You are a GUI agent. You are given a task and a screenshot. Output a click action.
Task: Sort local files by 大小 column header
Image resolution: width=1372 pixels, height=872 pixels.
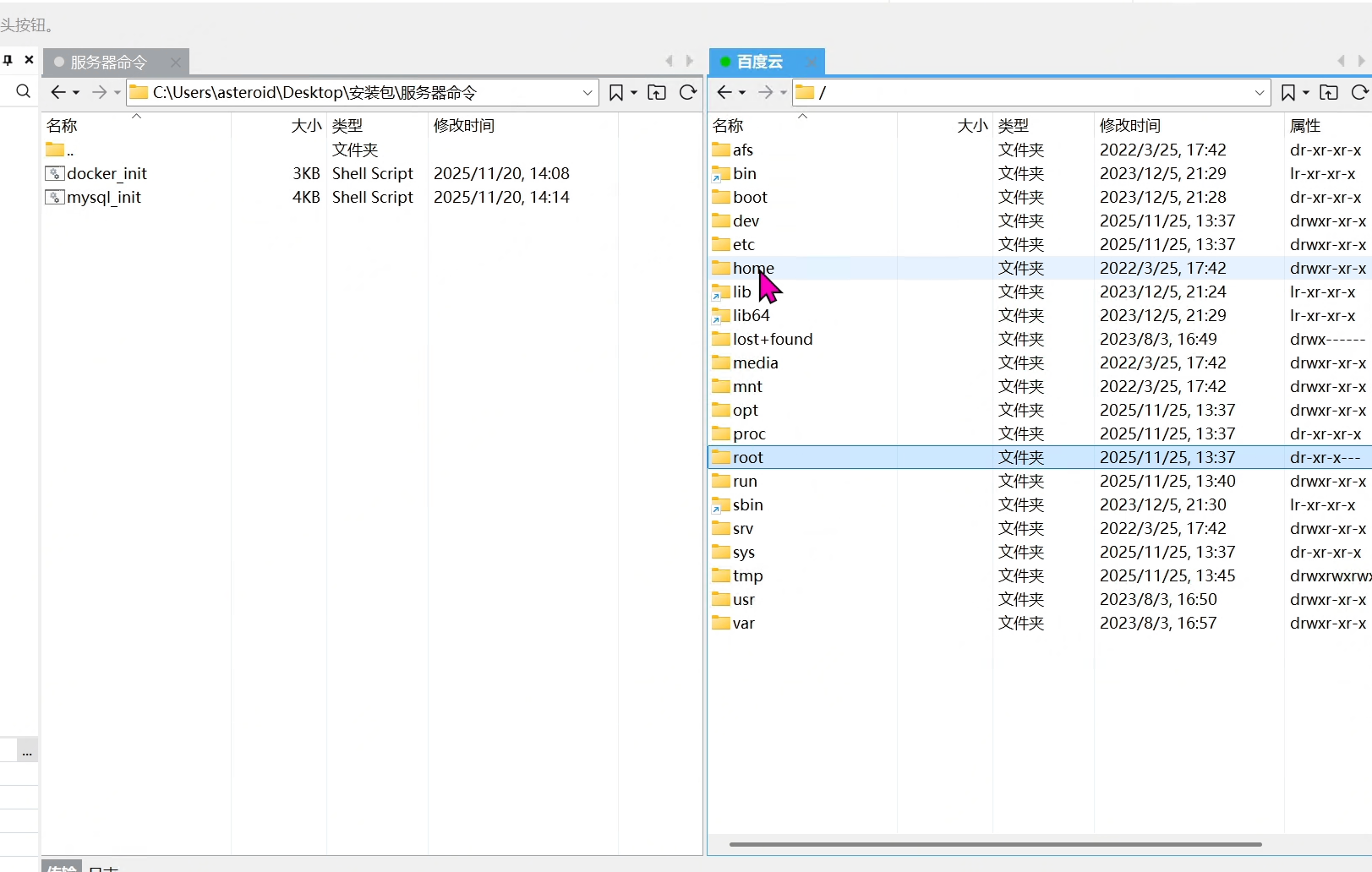pyautogui.click(x=306, y=125)
